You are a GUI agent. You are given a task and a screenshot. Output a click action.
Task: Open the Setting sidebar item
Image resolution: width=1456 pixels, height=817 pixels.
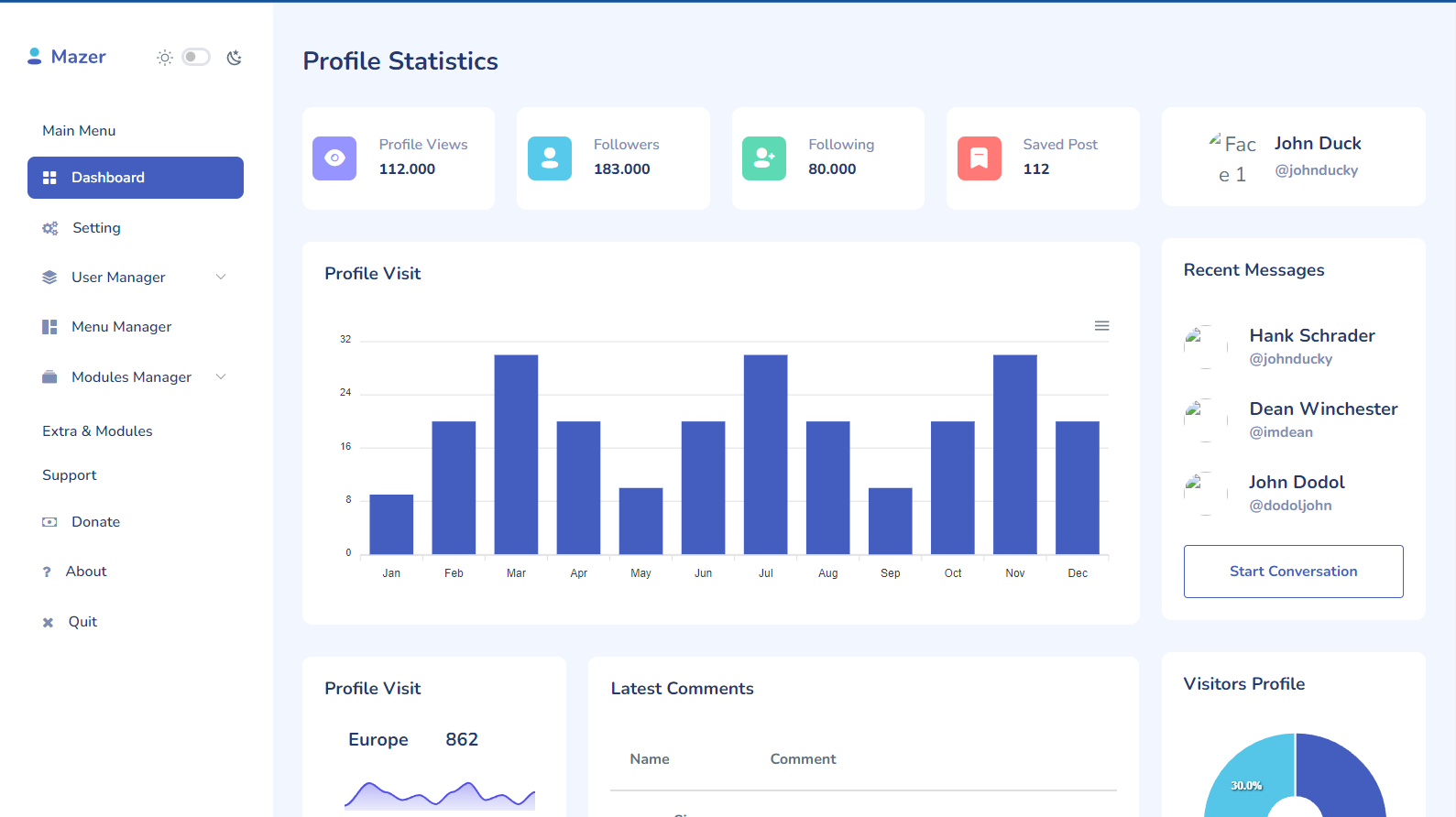(x=96, y=228)
